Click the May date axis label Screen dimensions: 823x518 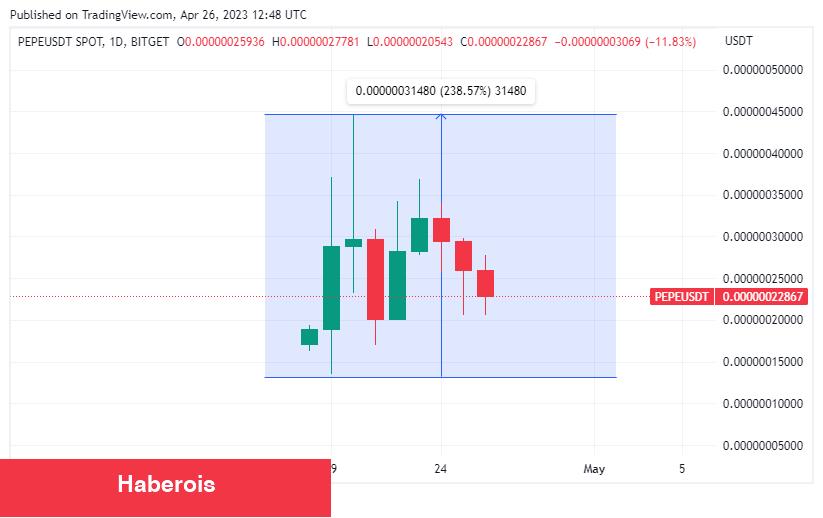click(x=594, y=469)
